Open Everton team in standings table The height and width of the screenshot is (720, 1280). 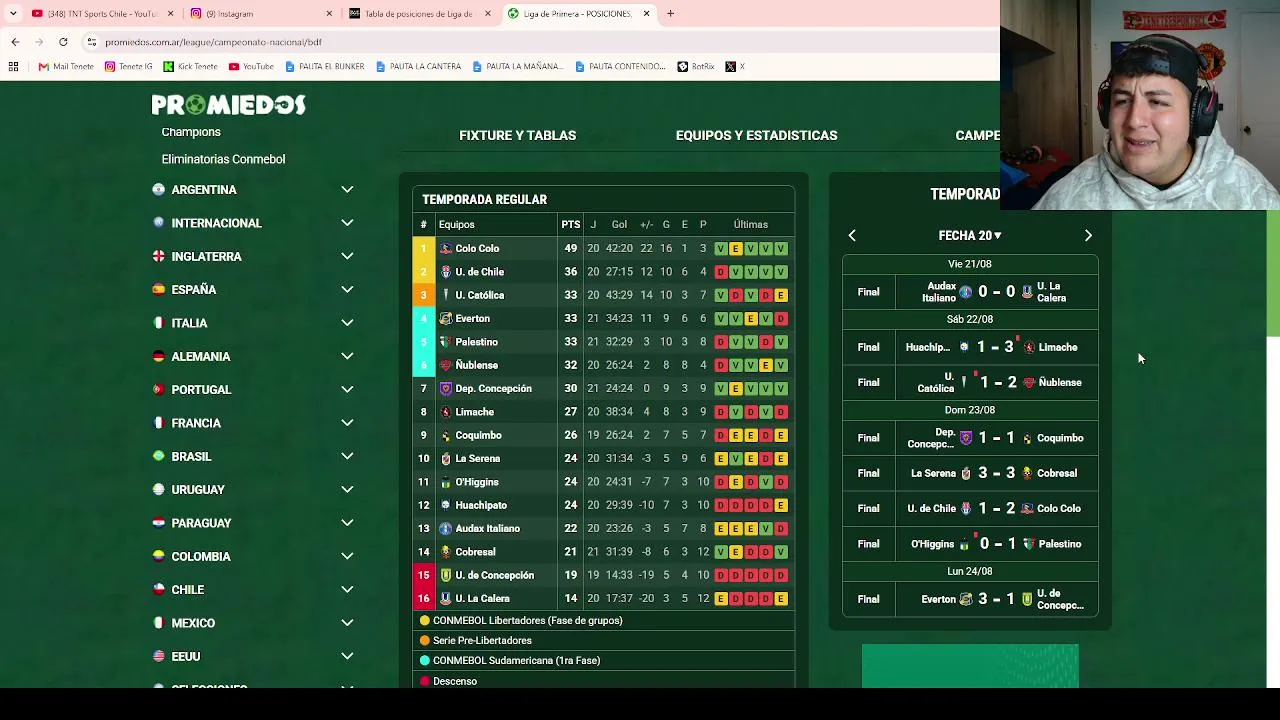coord(472,319)
